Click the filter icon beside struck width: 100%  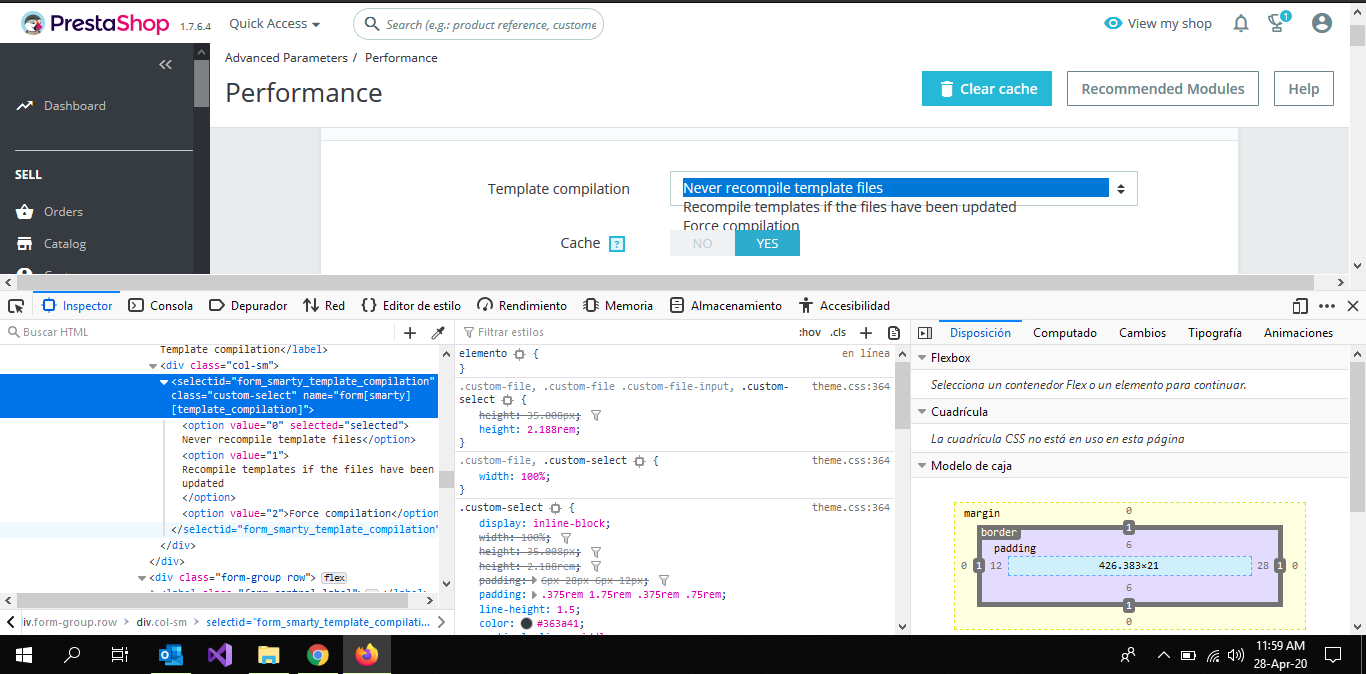pos(568,538)
